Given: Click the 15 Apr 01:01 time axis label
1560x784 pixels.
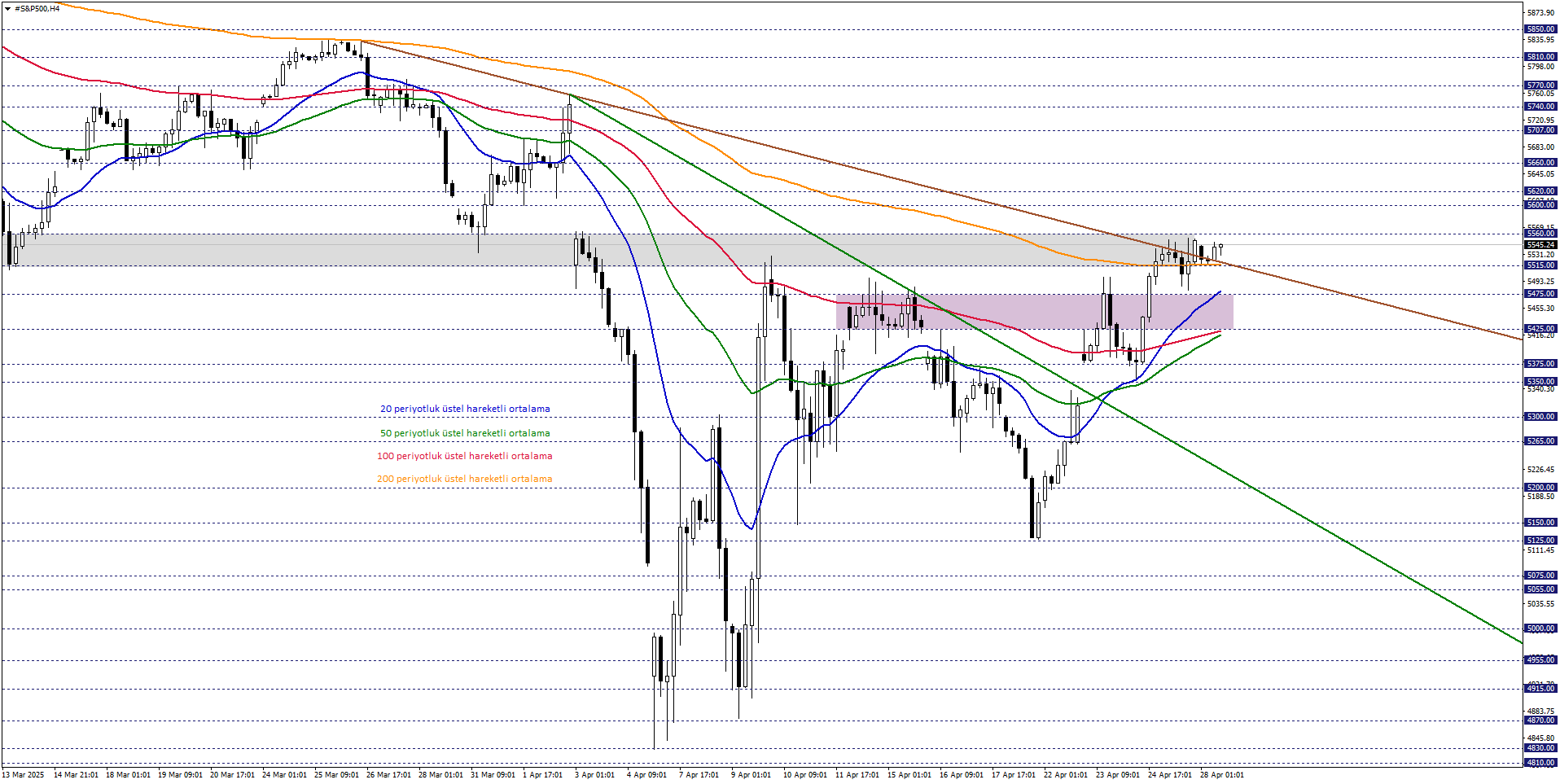Looking at the screenshot, I should [x=909, y=775].
